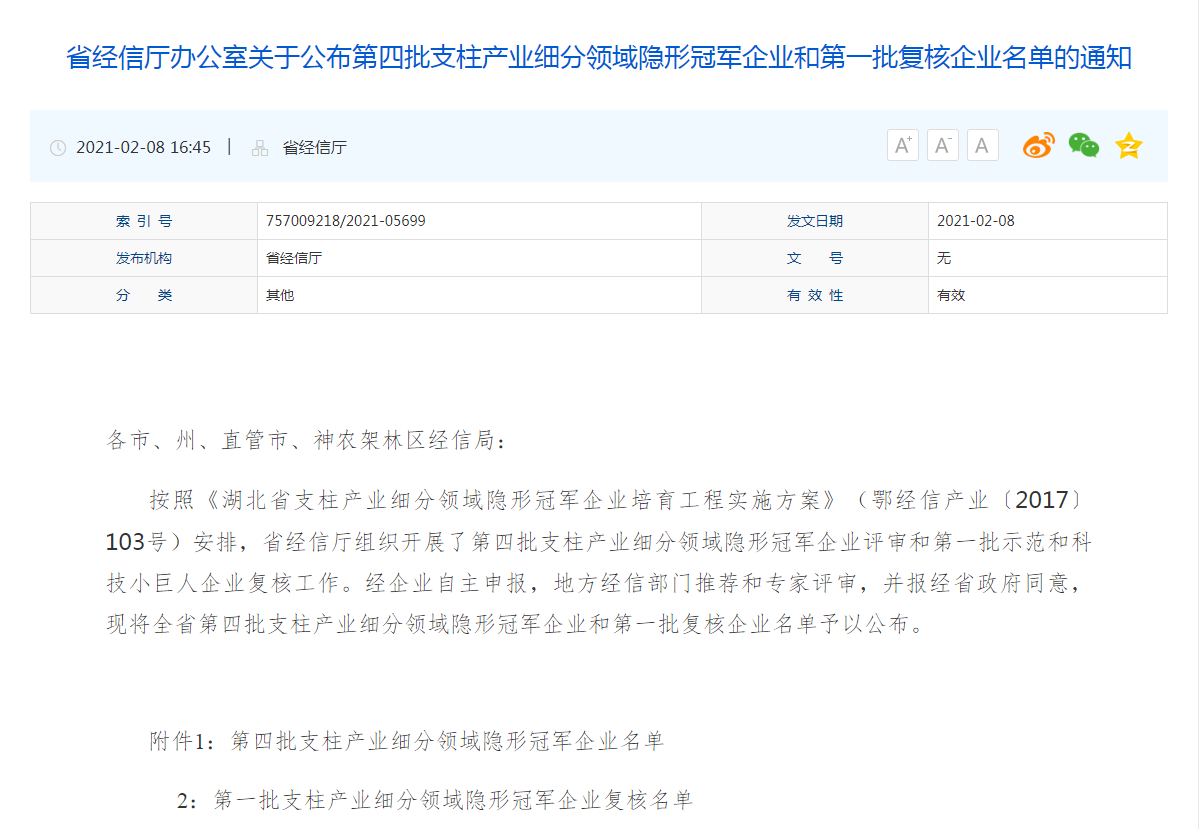The image size is (1199, 829).
Task: Click the 文号 value 无 cell
Action: (x=944, y=258)
